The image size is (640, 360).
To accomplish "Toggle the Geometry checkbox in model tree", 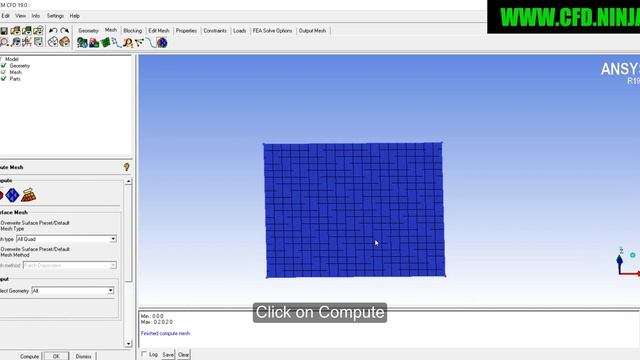I will pyautogui.click(x=4, y=66).
